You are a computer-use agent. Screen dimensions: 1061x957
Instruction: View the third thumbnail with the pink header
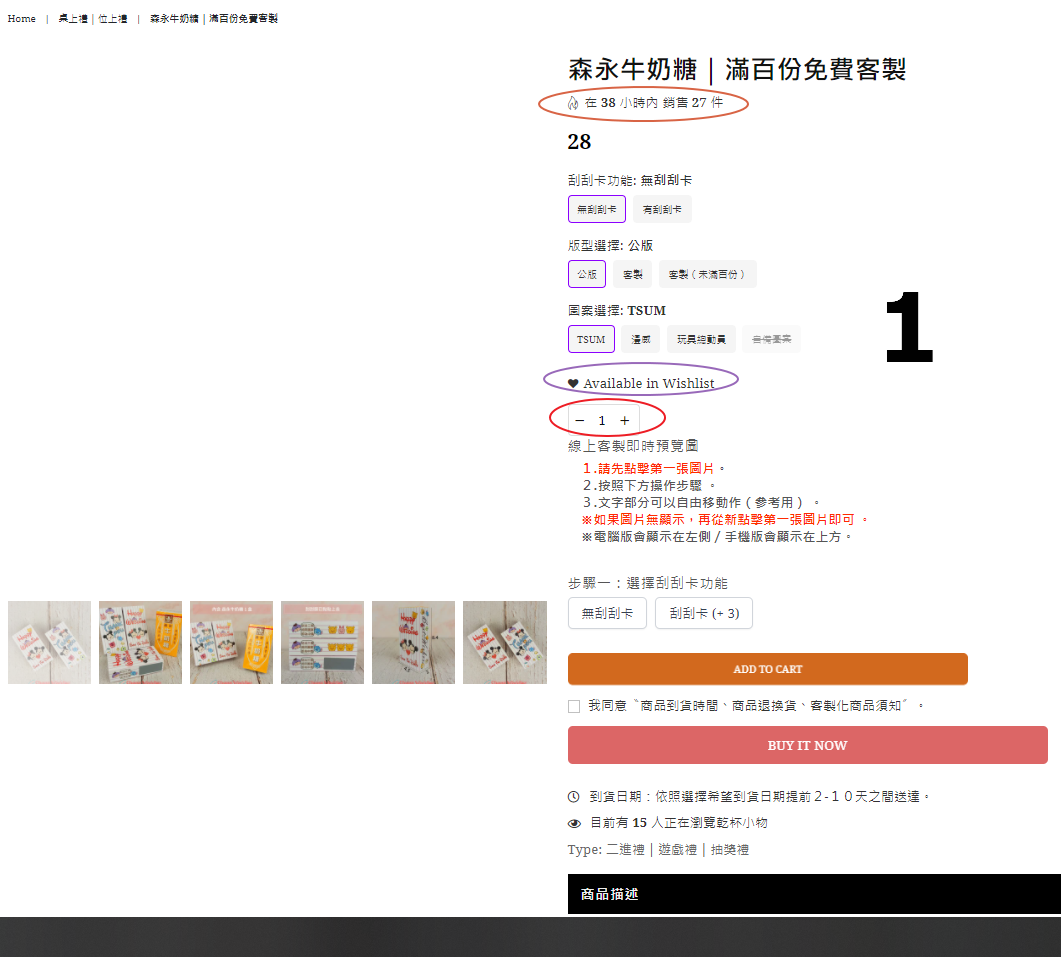click(x=231, y=642)
